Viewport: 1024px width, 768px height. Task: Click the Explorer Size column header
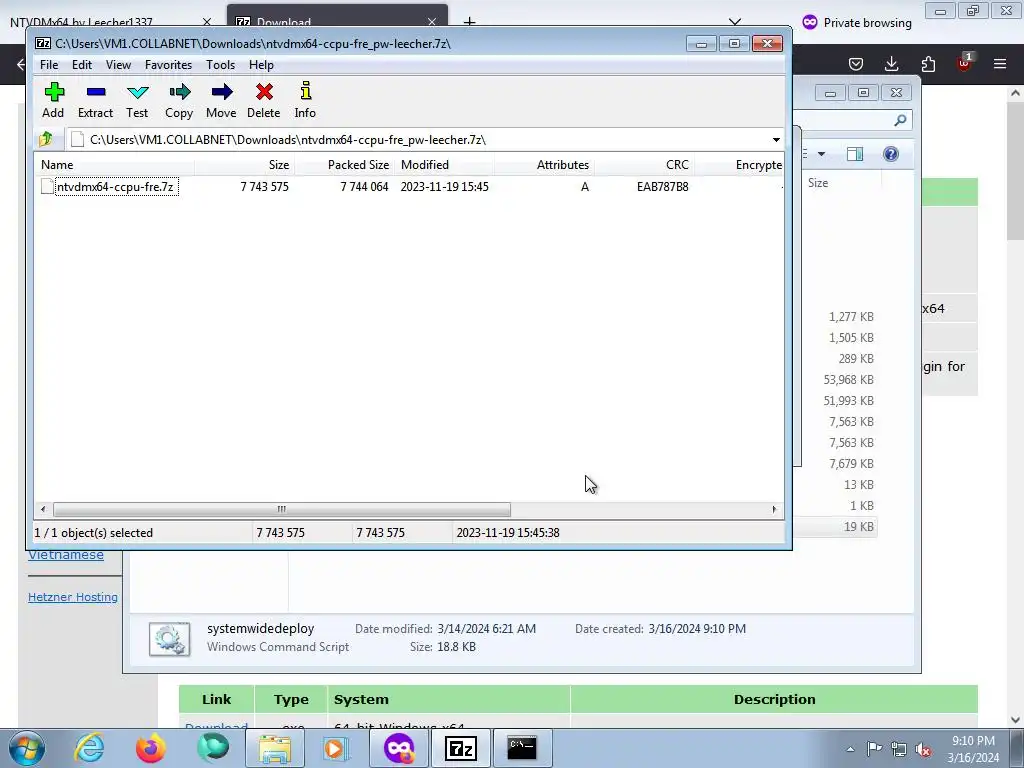pos(818,183)
